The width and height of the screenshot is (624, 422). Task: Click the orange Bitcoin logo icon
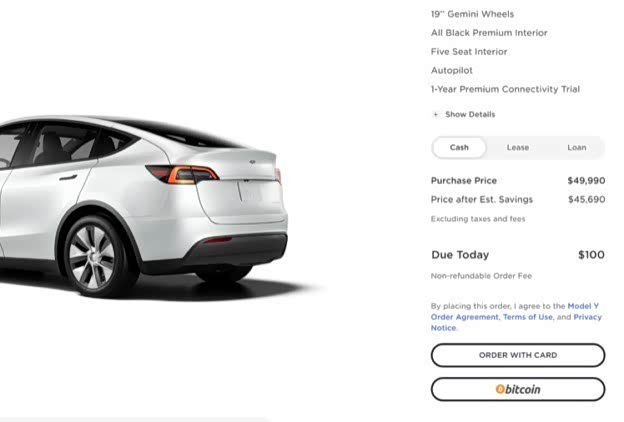(500, 389)
